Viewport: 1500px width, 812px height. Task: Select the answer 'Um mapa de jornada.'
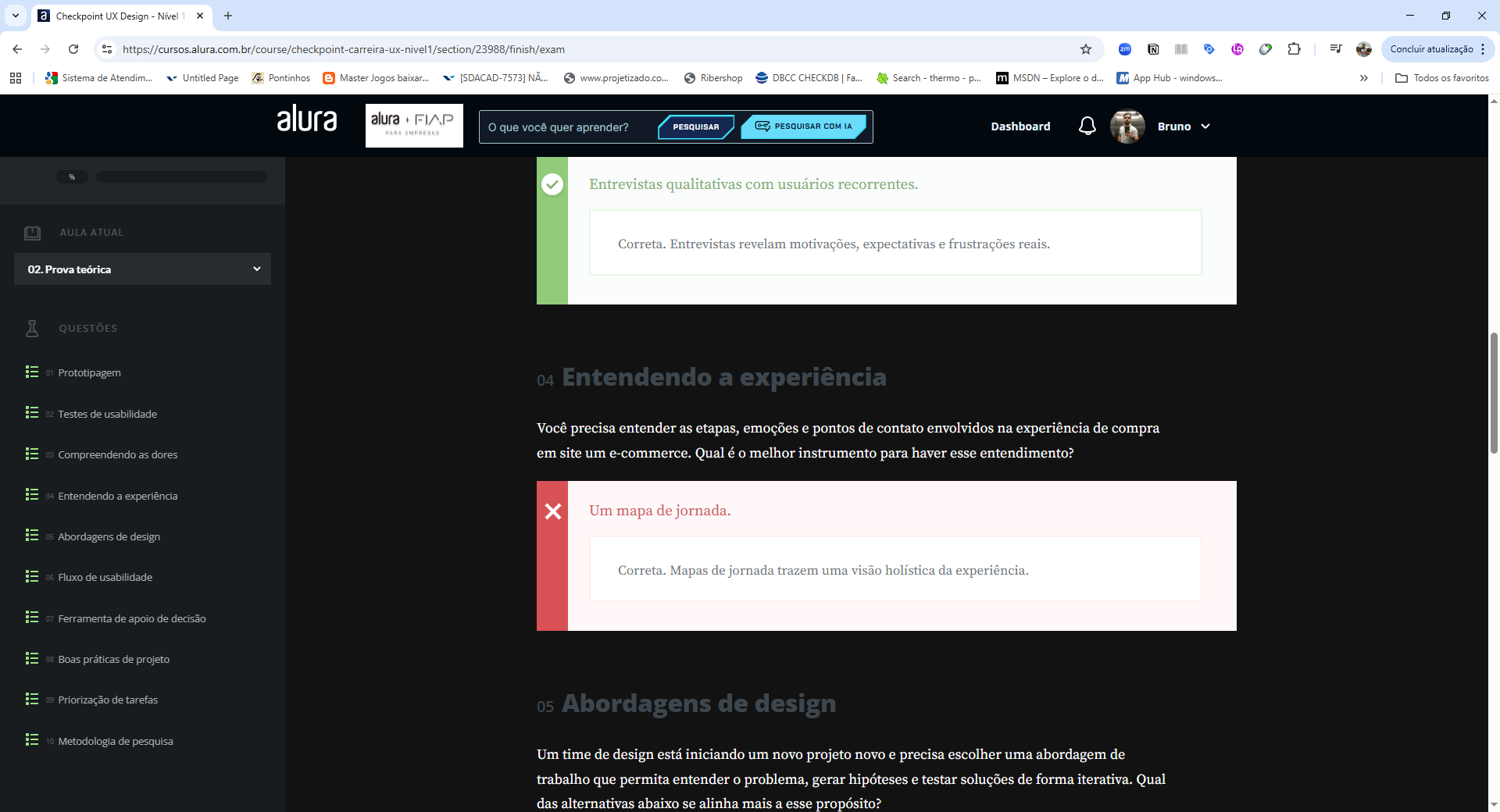tap(660, 511)
